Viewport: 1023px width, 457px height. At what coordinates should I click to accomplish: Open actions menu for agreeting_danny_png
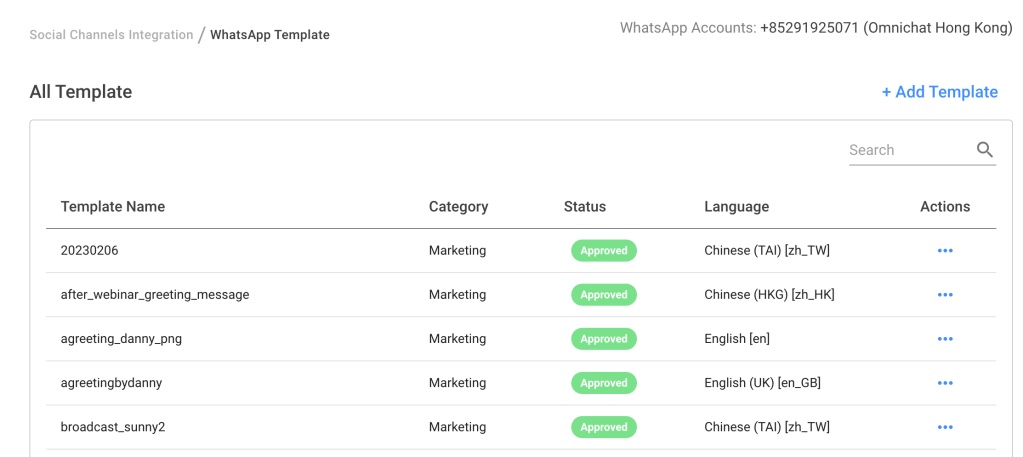pyautogui.click(x=945, y=339)
